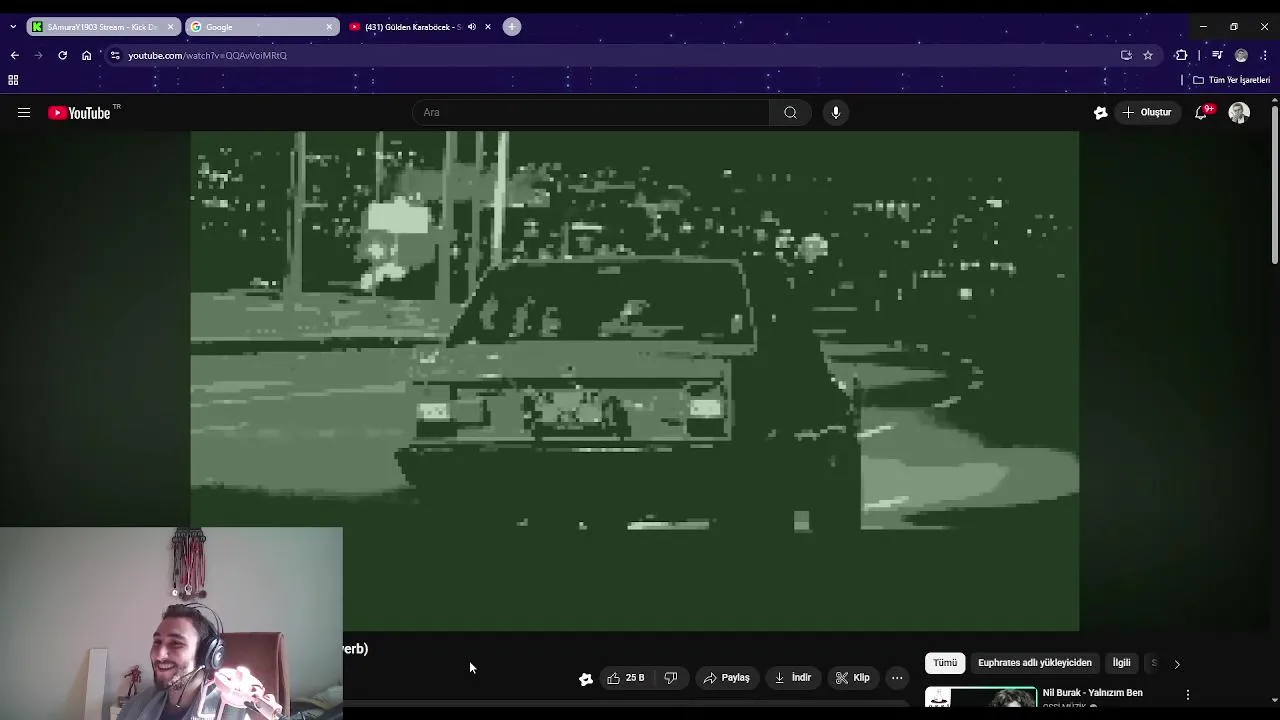Open the YouTube account avatar menu

pyautogui.click(x=1239, y=113)
